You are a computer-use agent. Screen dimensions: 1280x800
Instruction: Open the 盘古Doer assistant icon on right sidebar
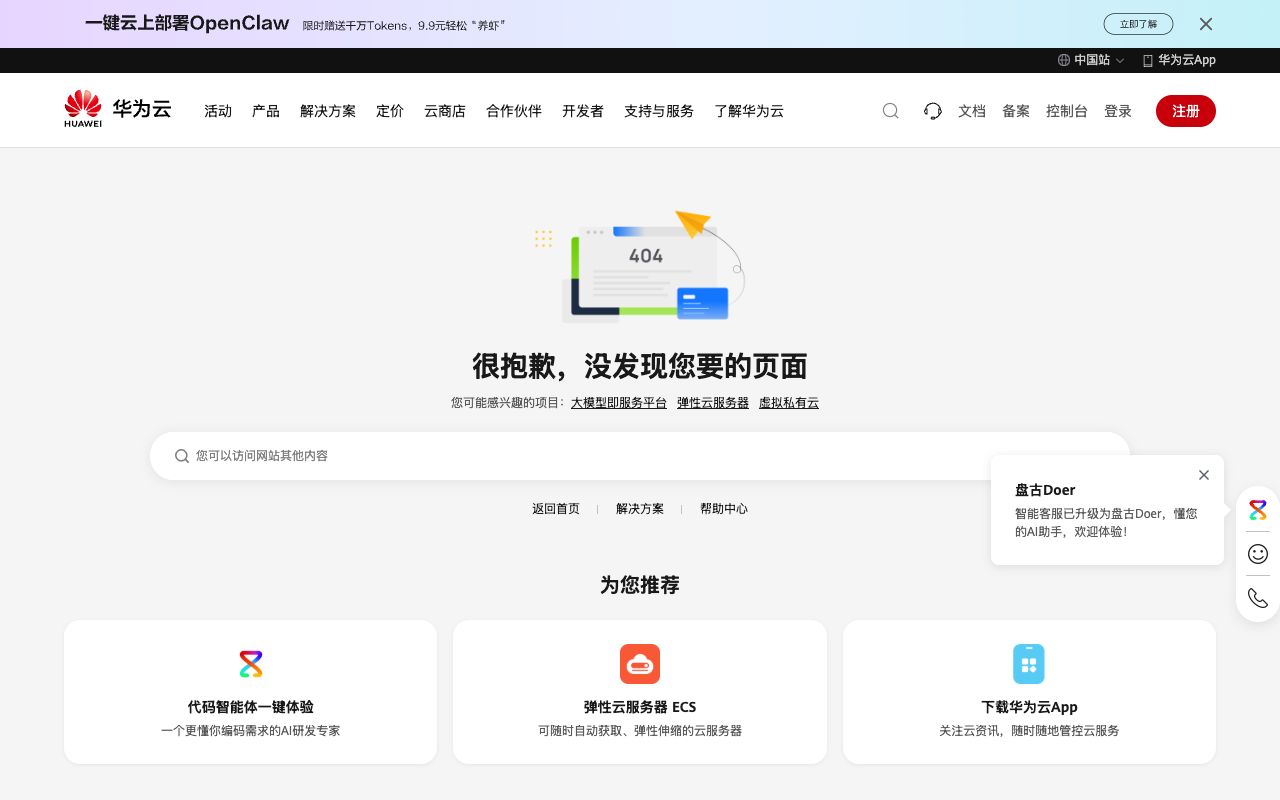click(x=1257, y=510)
